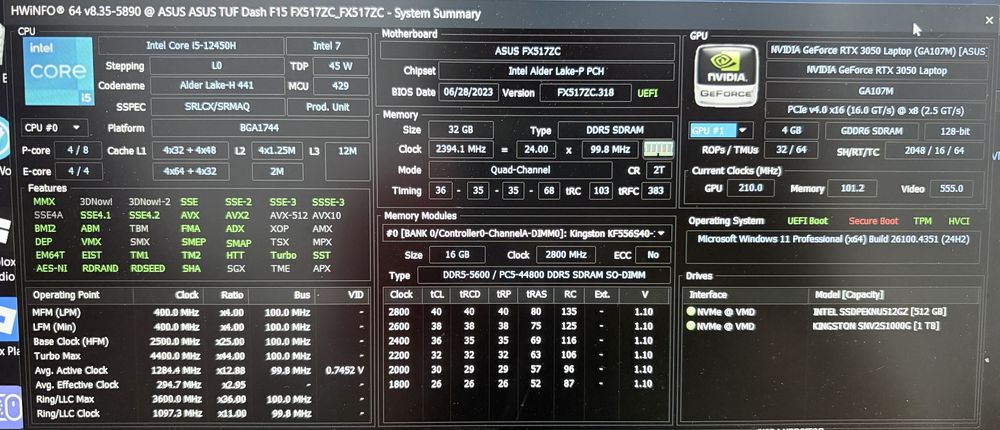The height and width of the screenshot is (430, 1000).
Task: Click the NVIDIA GeForce logo
Action: tap(726, 75)
